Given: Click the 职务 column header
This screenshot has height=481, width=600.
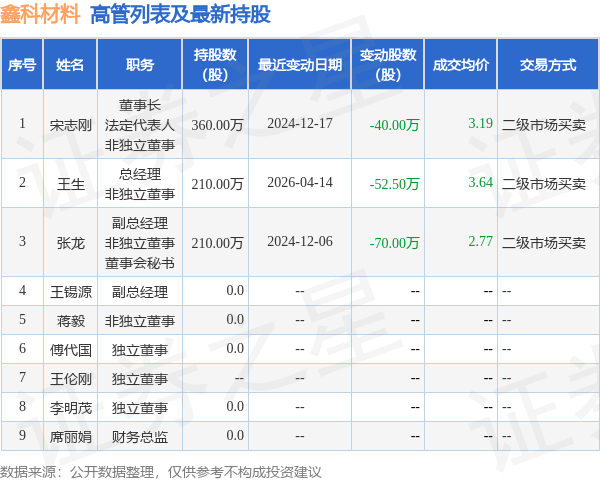Looking at the screenshot, I should click(x=140, y=65).
